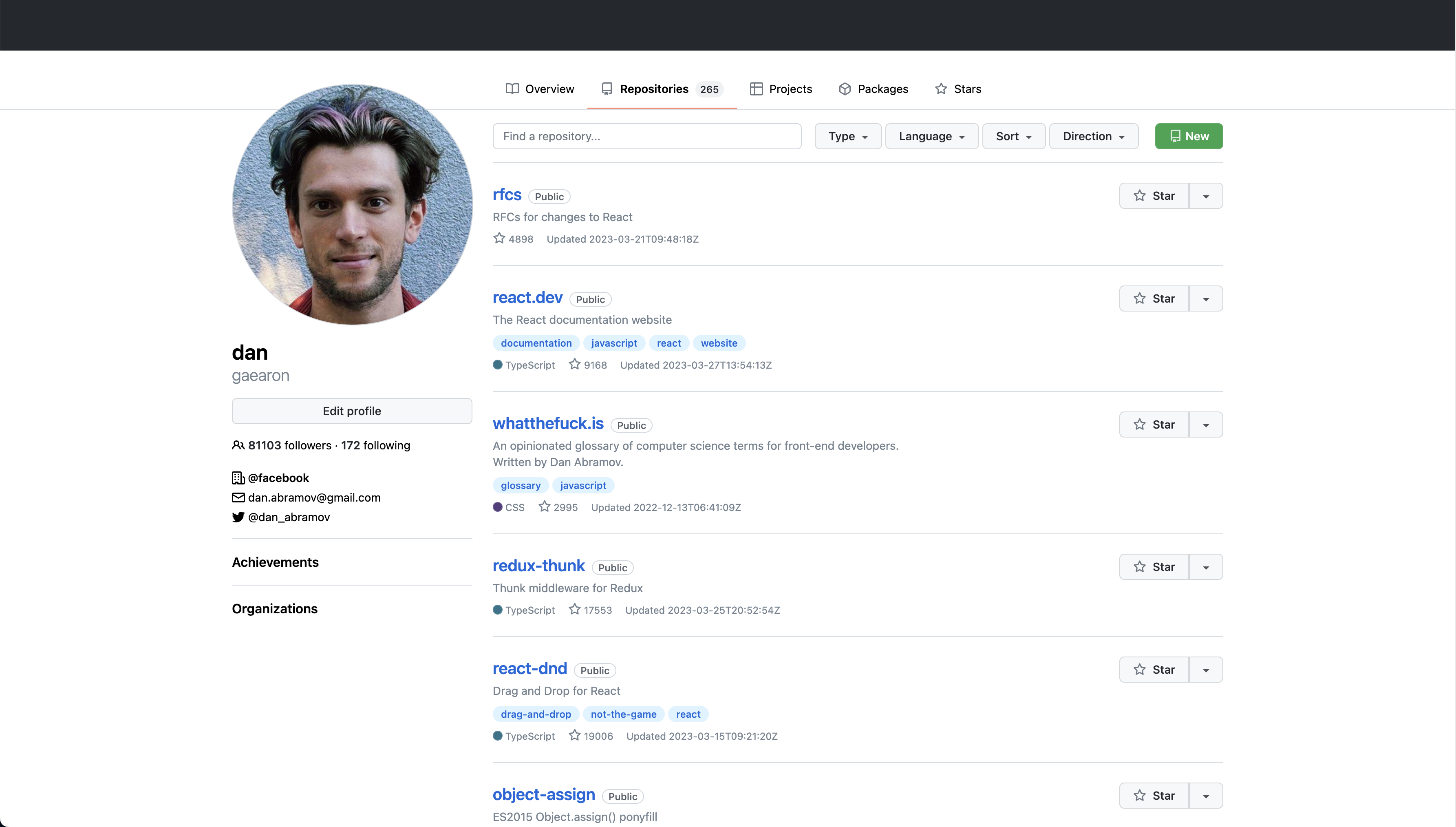Go to the Stars tab
The image size is (1456, 827).
[957, 89]
